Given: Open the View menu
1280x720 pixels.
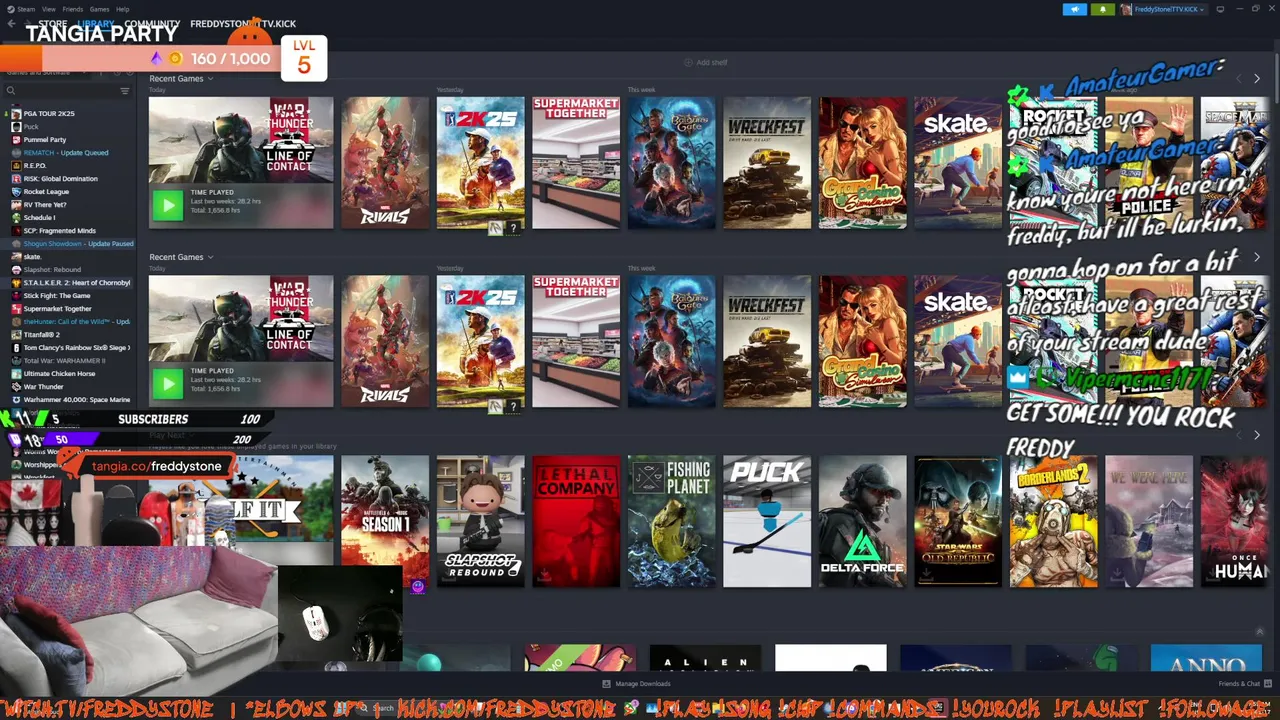Looking at the screenshot, I should click(48, 9).
